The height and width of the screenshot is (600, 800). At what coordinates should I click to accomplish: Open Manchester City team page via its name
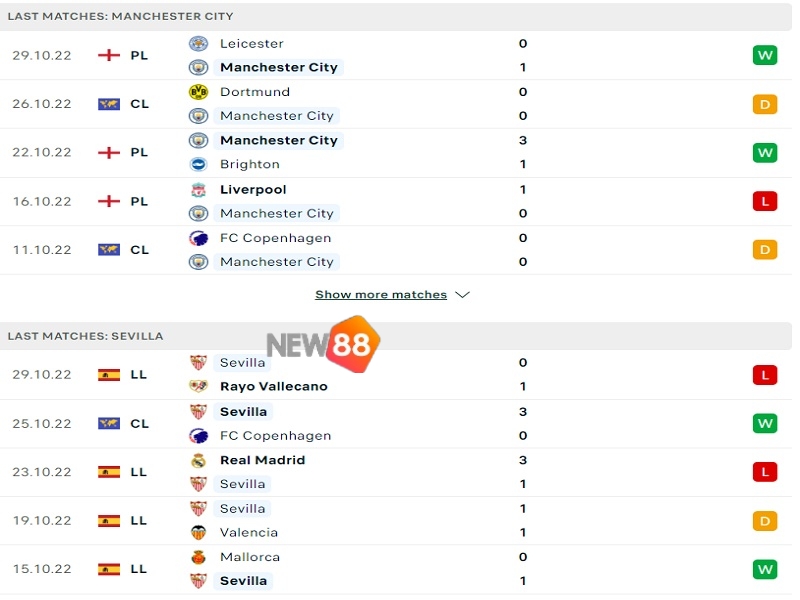point(279,67)
